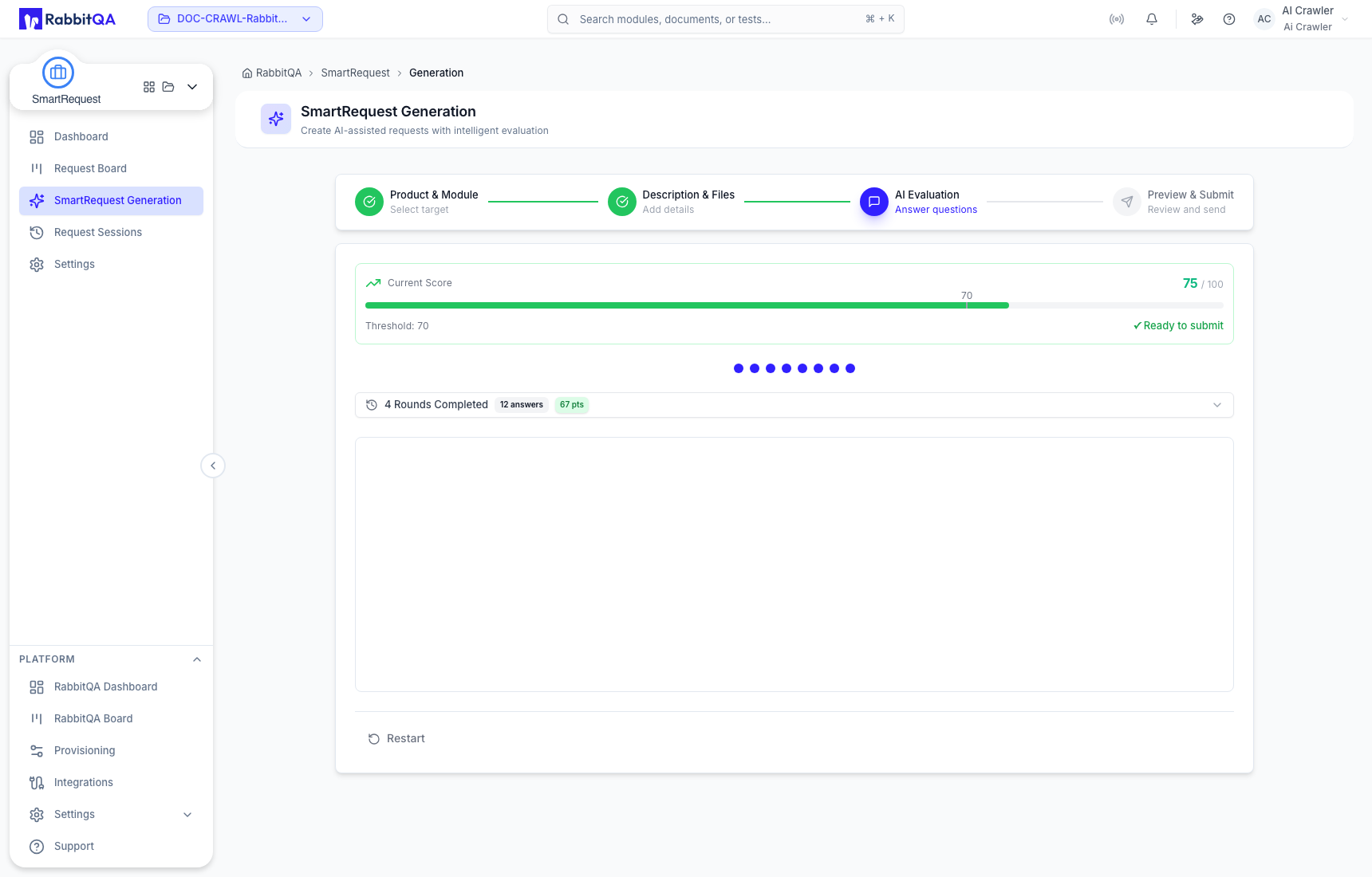Expand the 4 Rounds Completed section

pyautogui.click(x=794, y=405)
